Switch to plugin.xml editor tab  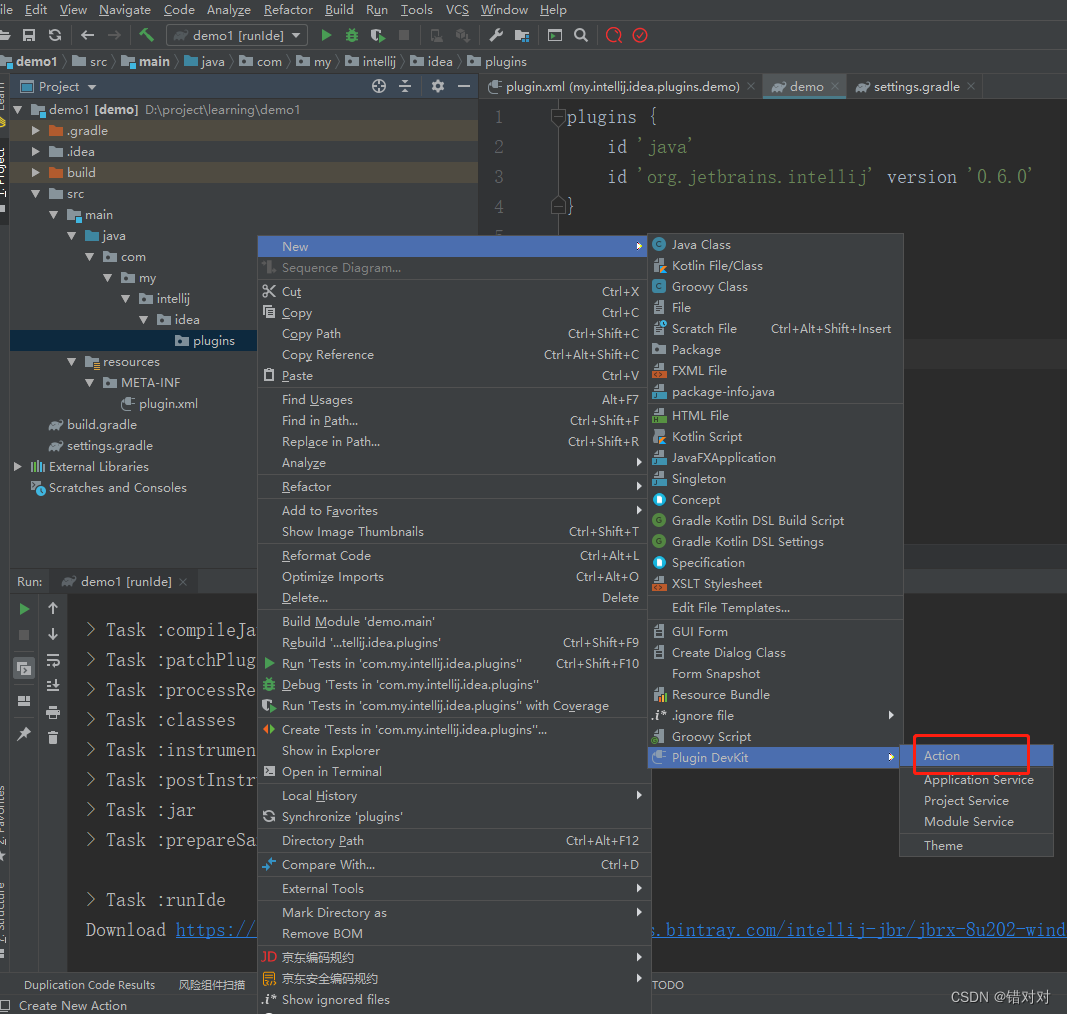click(622, 86)
